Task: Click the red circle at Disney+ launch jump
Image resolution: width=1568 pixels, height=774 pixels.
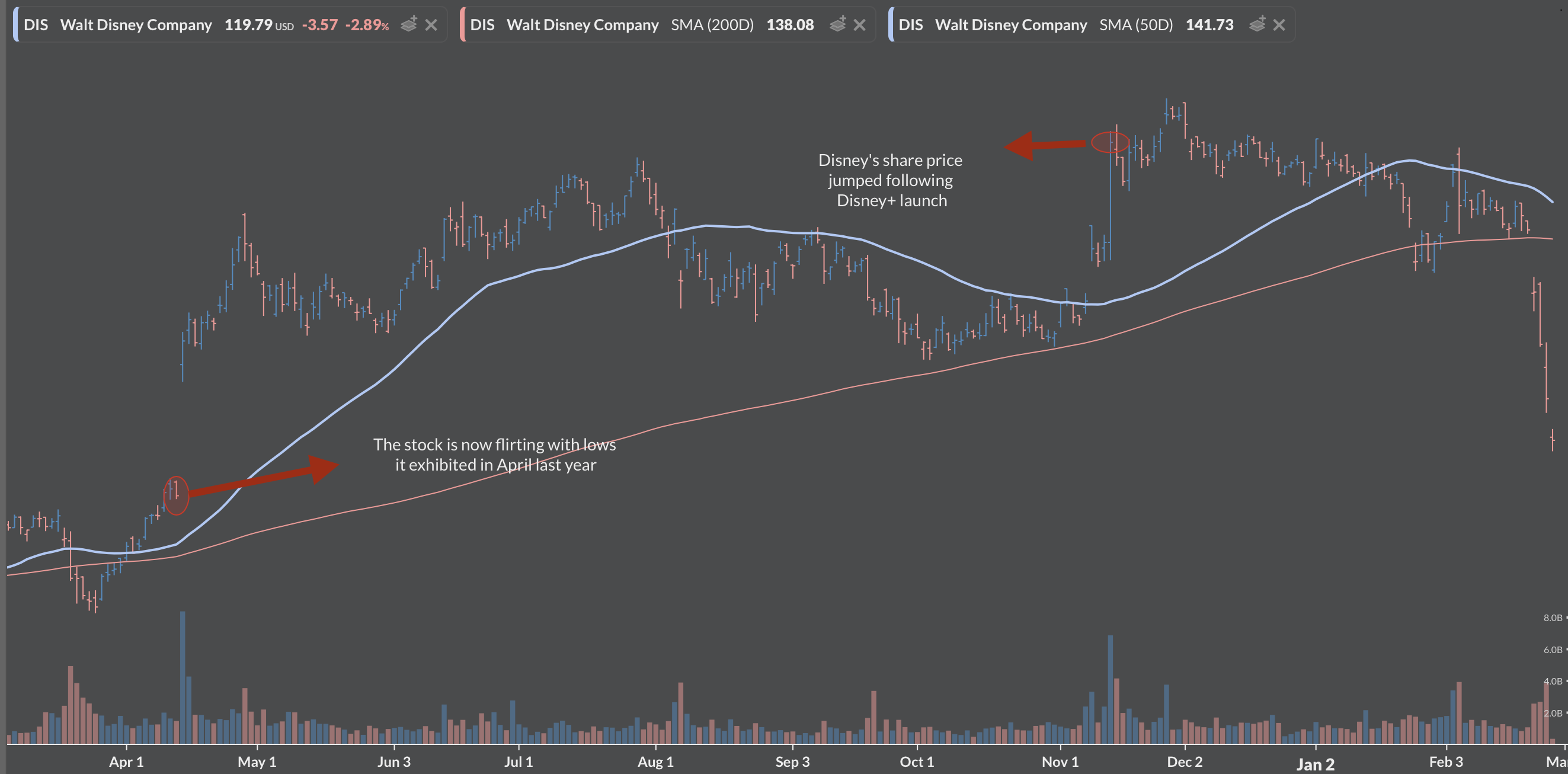Action: tap(1110, 142)
